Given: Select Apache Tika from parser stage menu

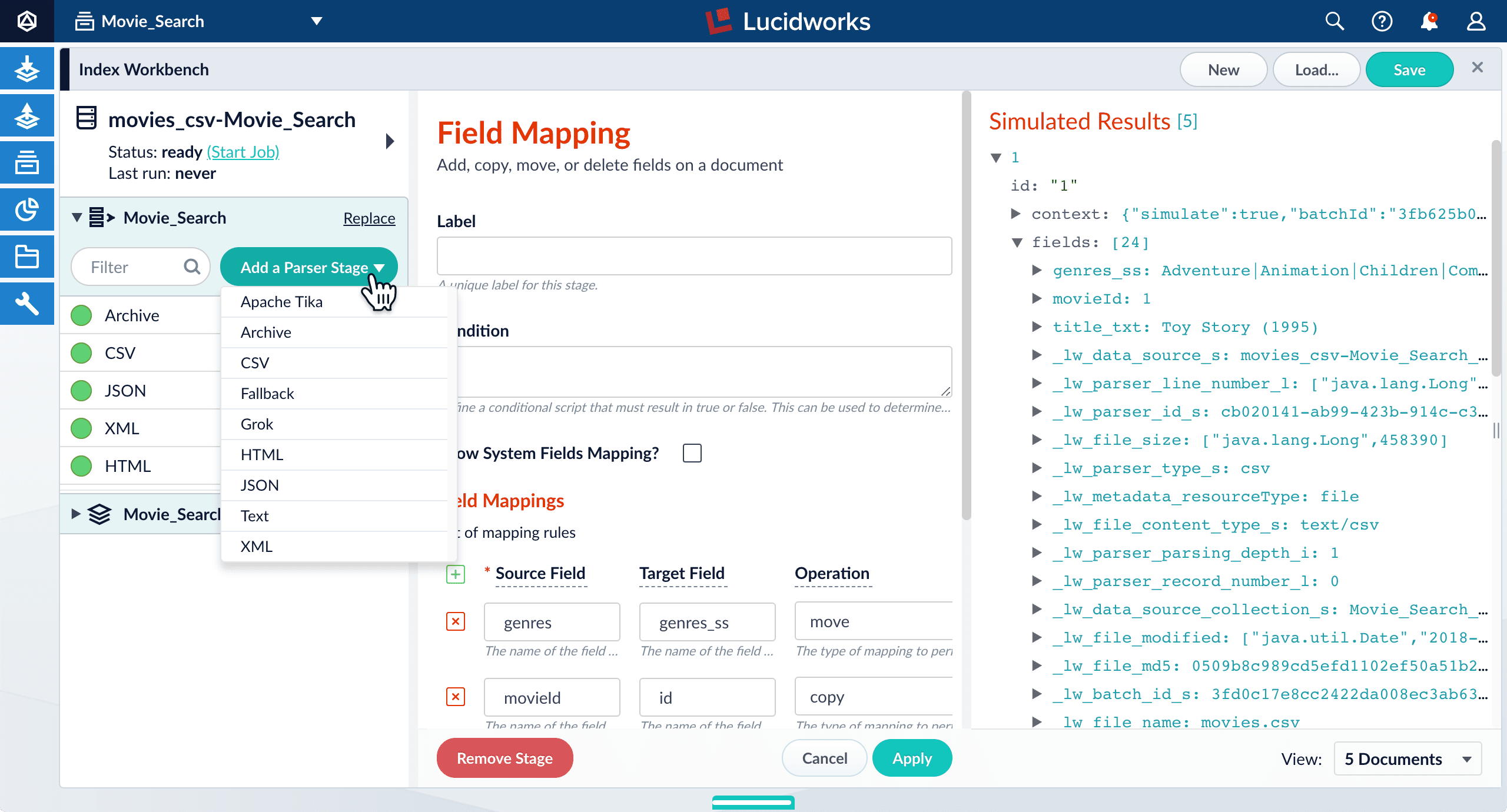Looking at the screenshot, I should coord(281,302).
